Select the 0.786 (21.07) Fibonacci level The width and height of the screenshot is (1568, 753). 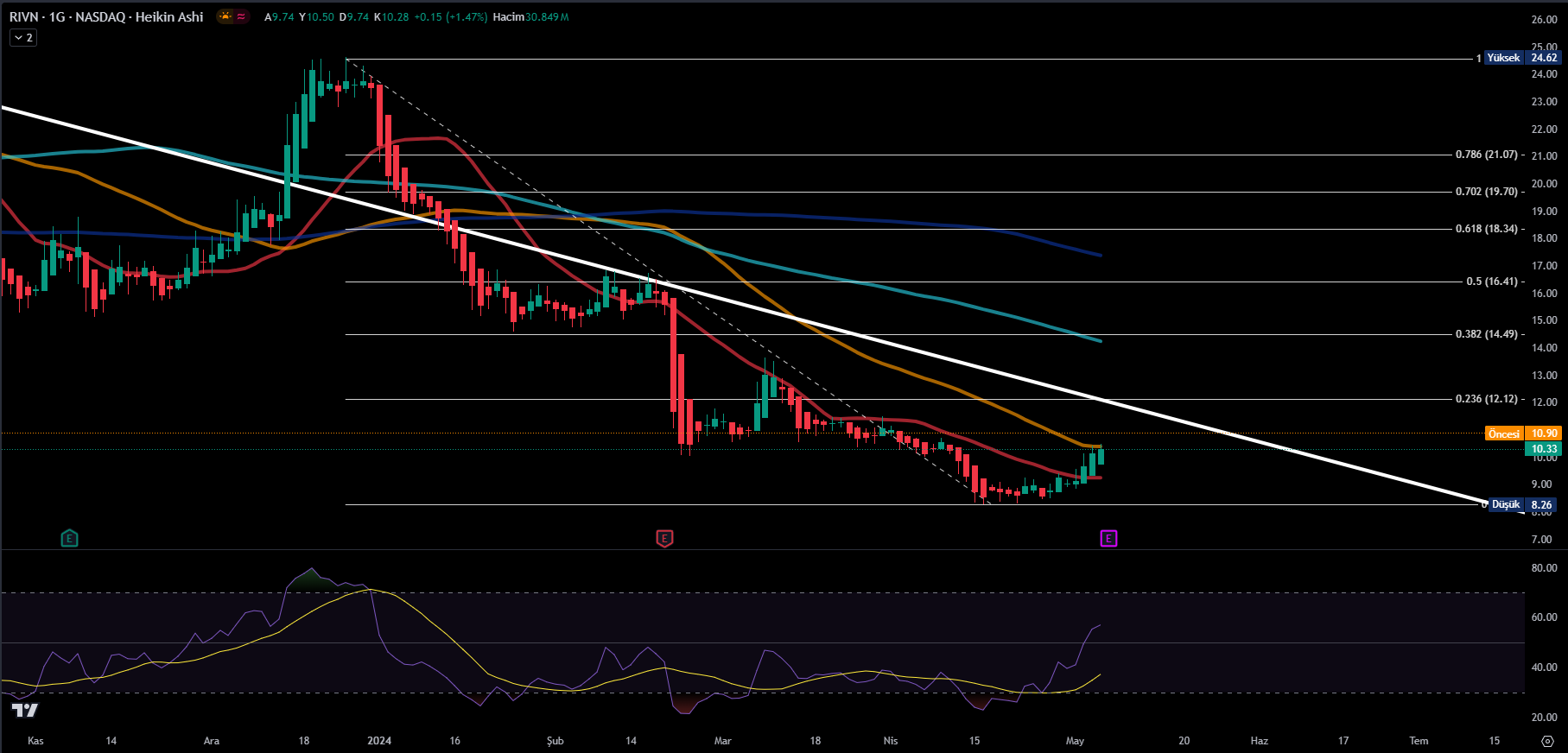point(1487,155)
